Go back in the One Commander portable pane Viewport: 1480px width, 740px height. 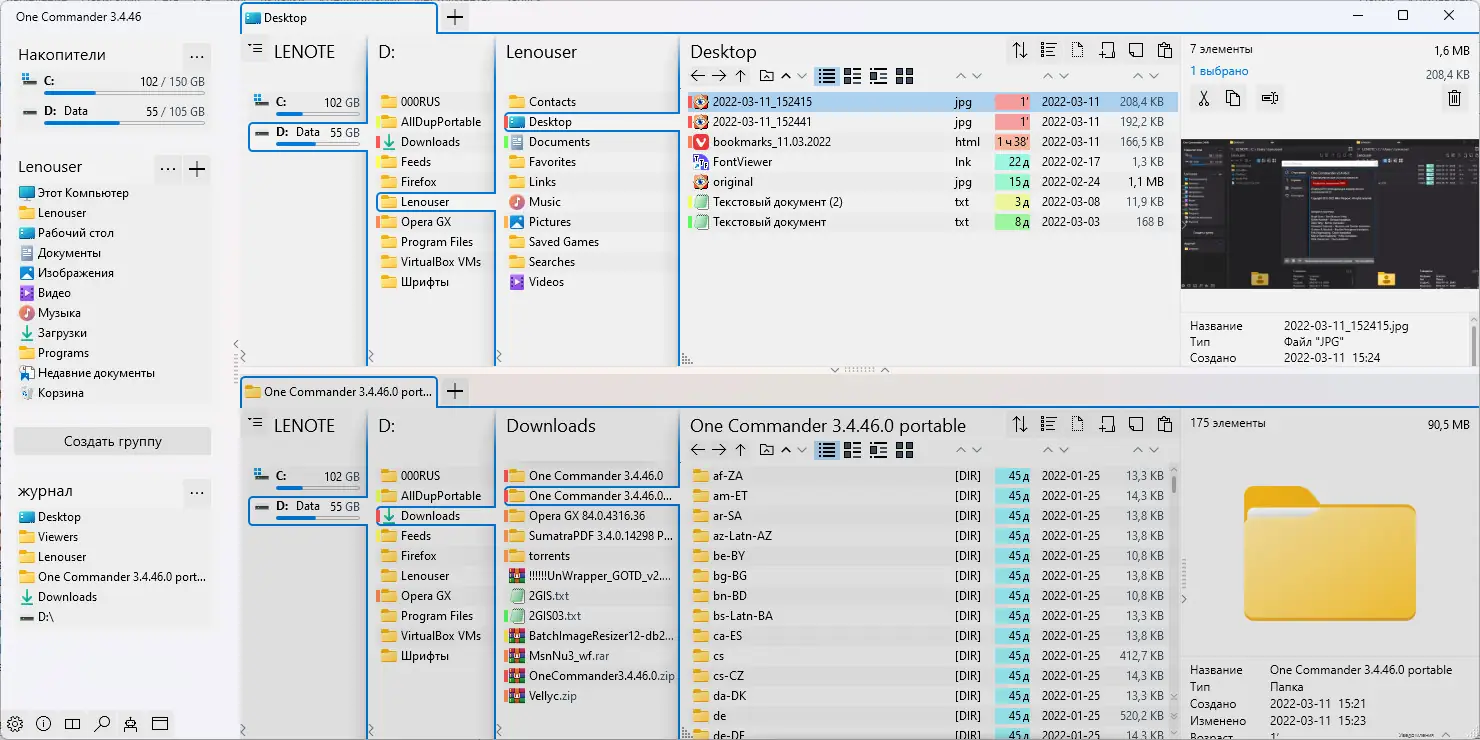click(698, 450)
